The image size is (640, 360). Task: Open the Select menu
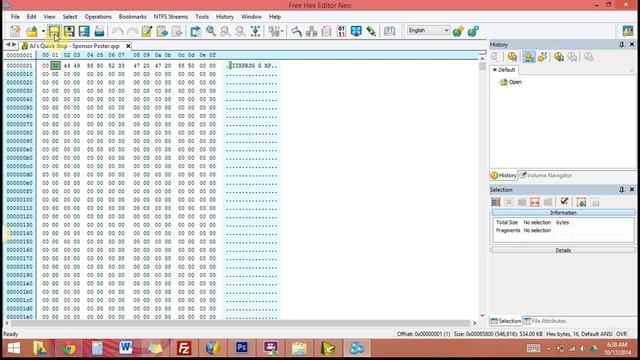click(70, 17)
